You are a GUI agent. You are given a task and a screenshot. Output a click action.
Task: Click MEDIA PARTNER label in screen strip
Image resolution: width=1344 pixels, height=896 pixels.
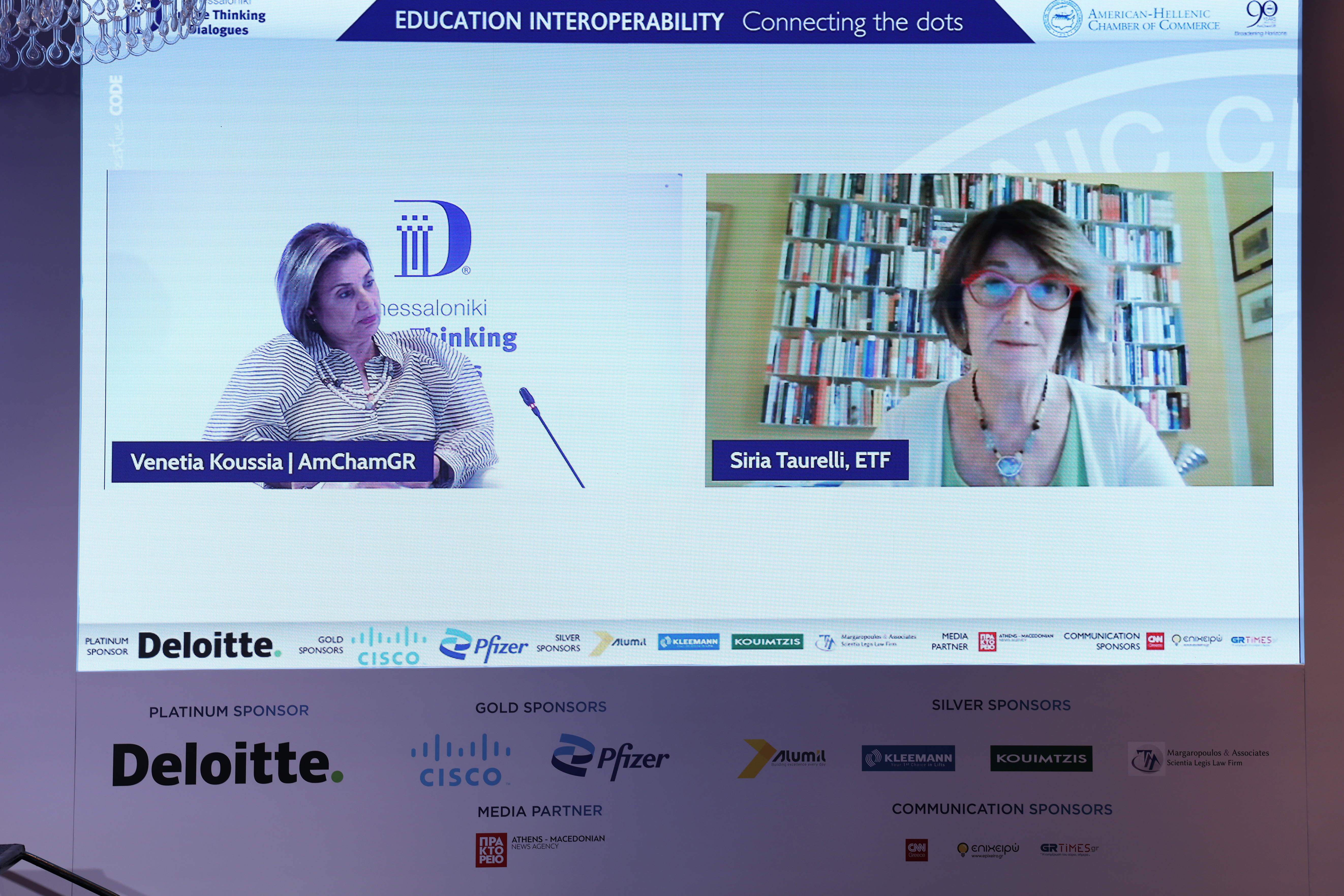coord(950,641)
